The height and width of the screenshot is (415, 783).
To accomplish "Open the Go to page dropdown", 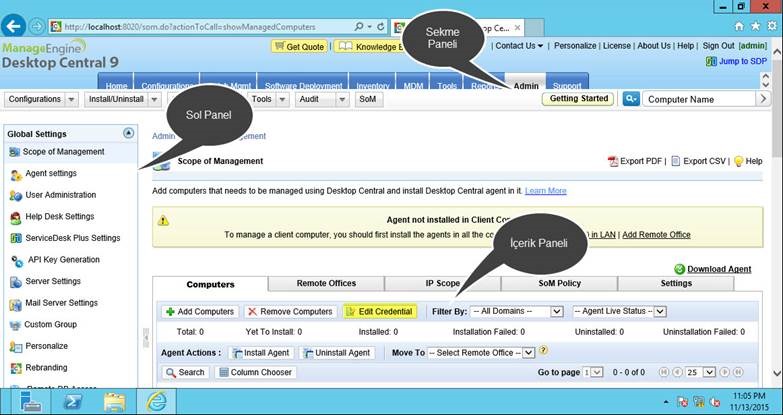I will click(593, 372).
